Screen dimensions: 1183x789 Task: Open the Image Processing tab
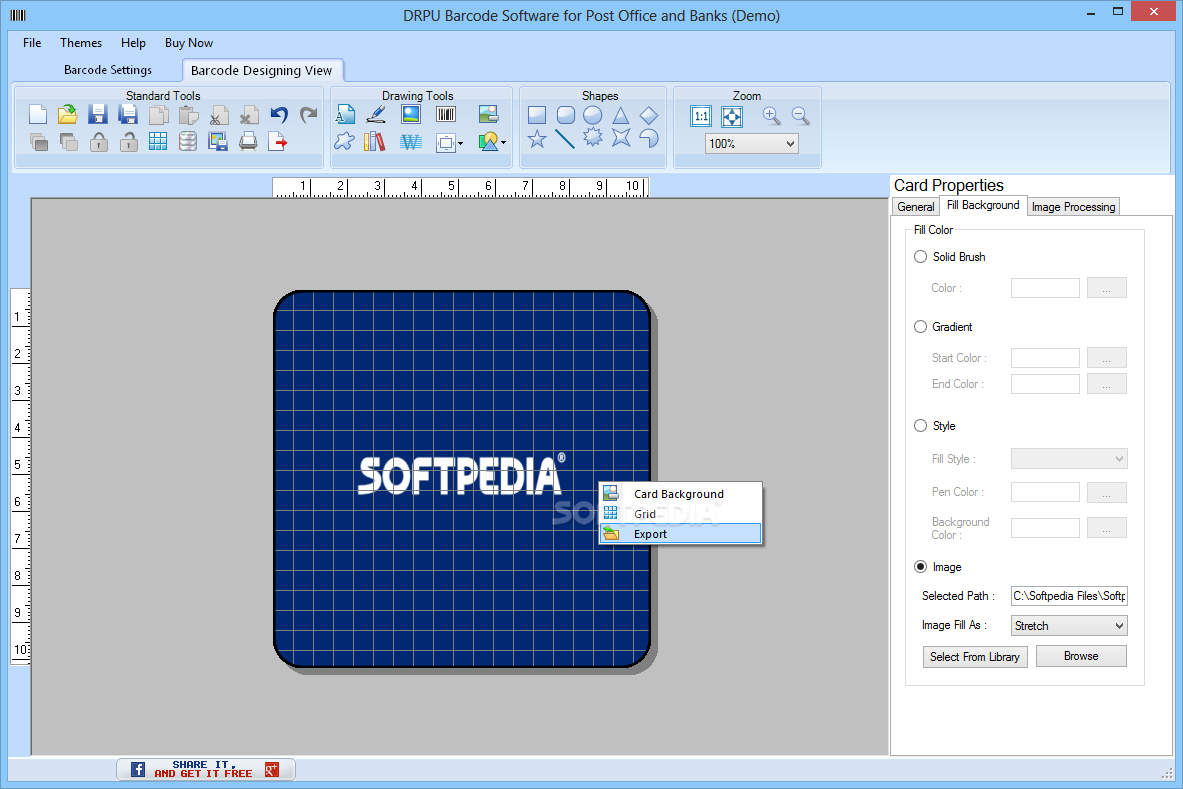[1073, 207]
